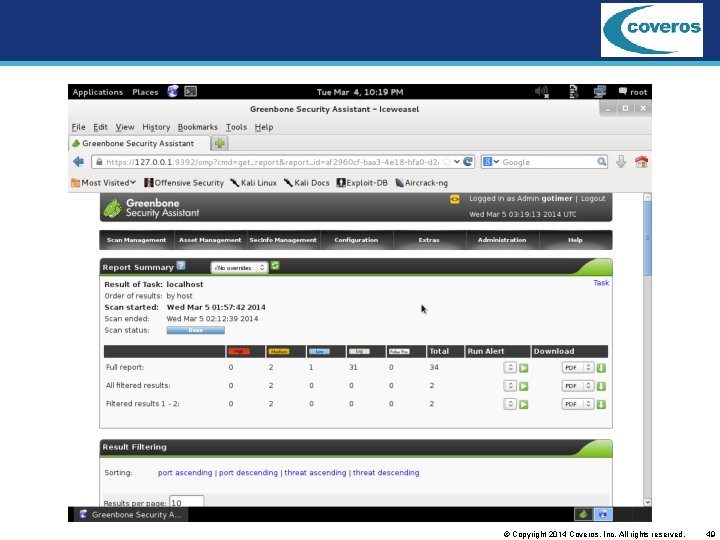Image resolution: width=720 pixels, height=540 pixels.
Task: Open Filtered results 1 - 2 alert selector
Action: coord(510,404)
